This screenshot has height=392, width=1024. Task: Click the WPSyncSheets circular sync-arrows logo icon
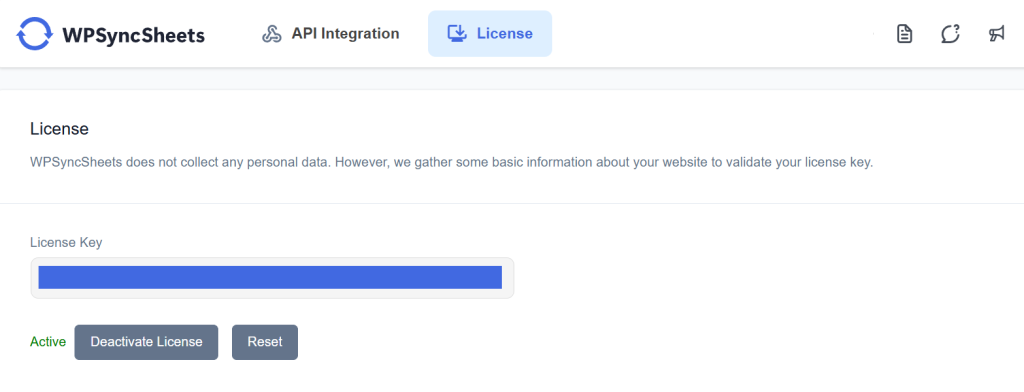click(x=34, y=33)
